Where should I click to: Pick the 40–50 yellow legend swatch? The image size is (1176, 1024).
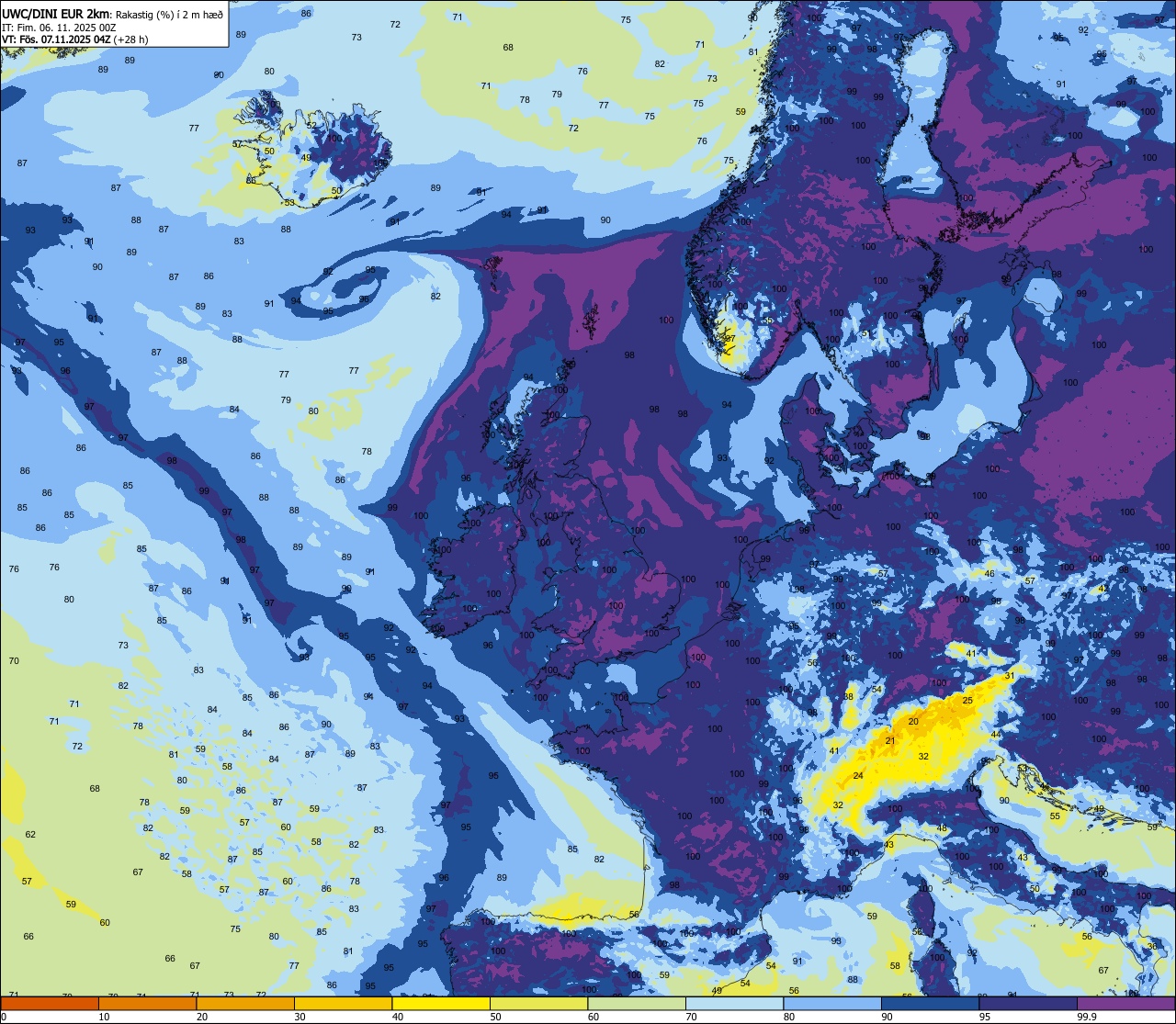[x=441, y=1003]
